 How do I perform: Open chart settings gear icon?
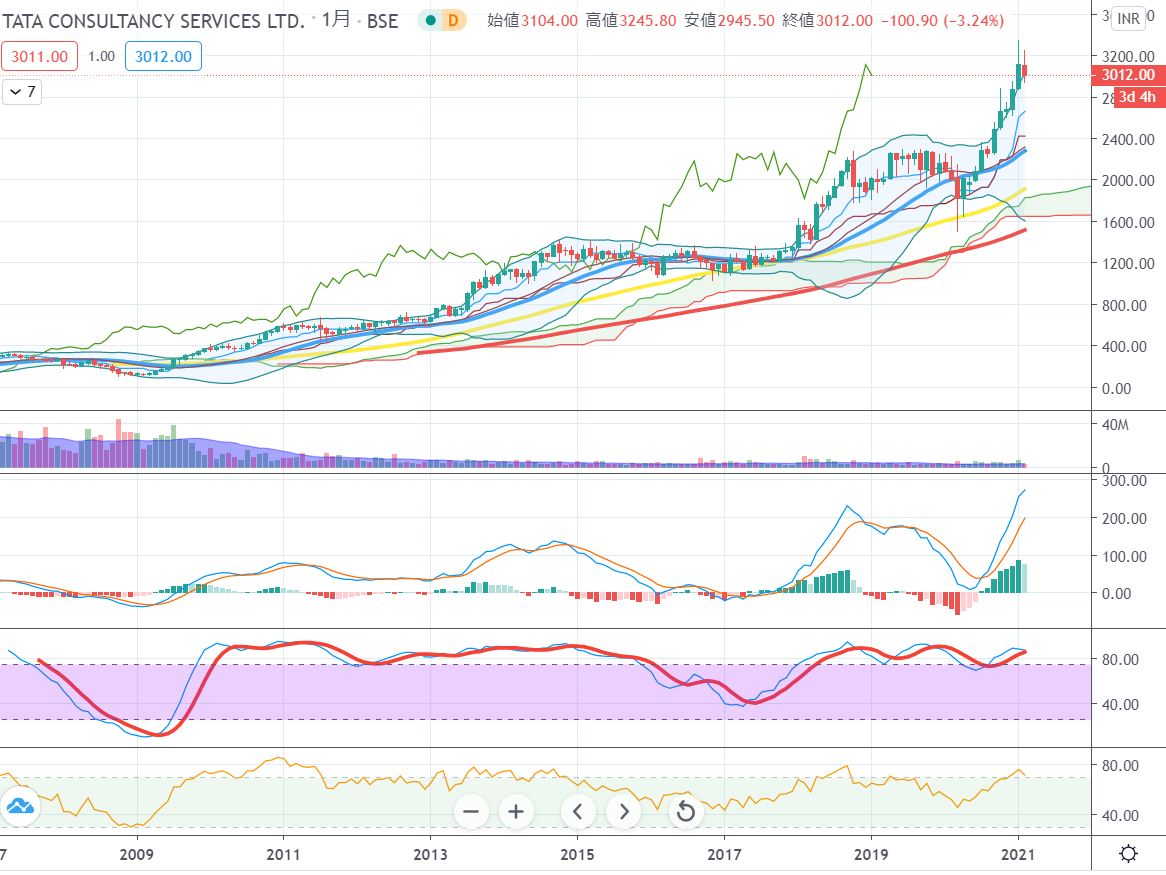point(1128,853)
